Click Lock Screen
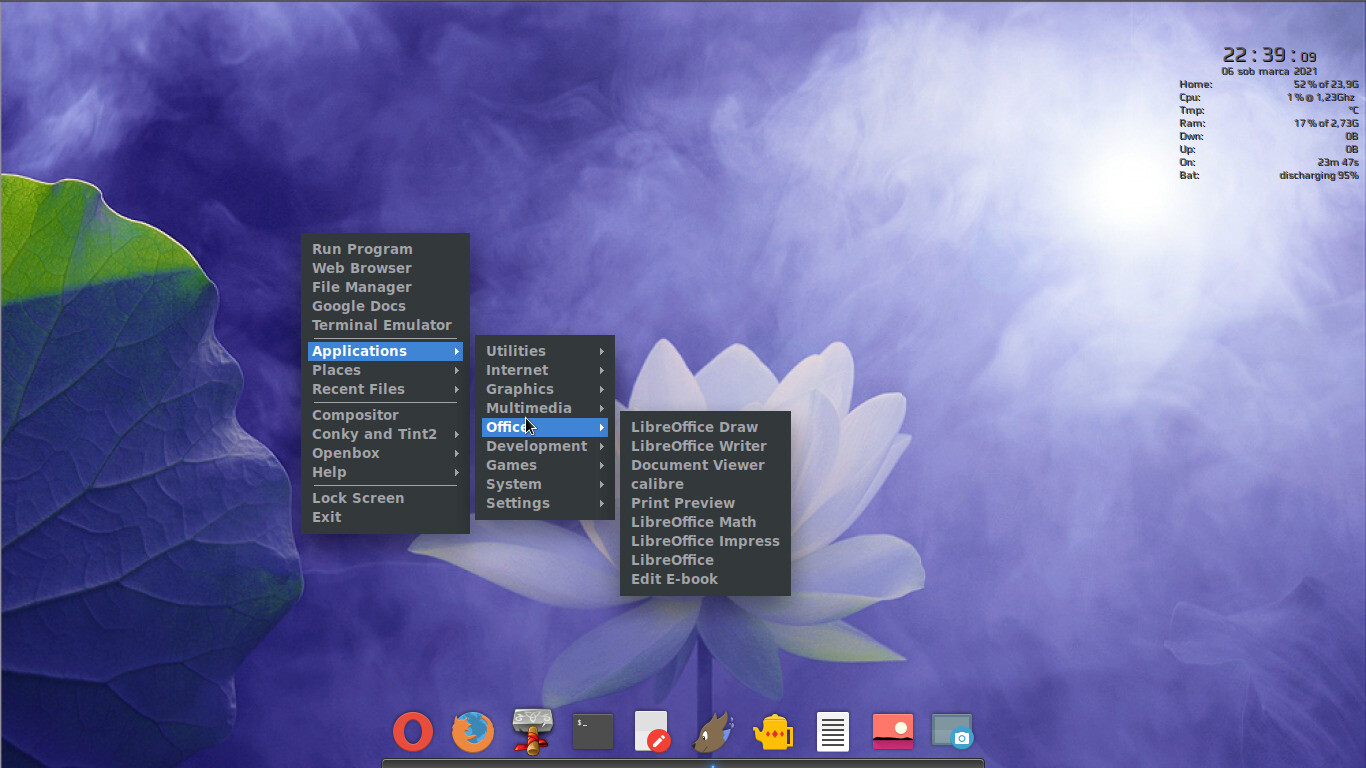This screenshot has height=768, width=1366. tap(385, 498)
